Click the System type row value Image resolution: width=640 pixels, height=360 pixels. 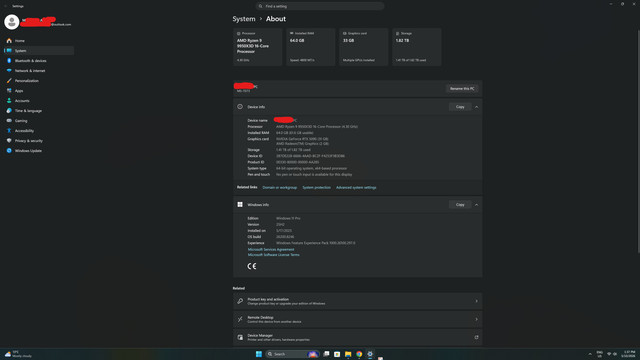click(x=311, y=168)
